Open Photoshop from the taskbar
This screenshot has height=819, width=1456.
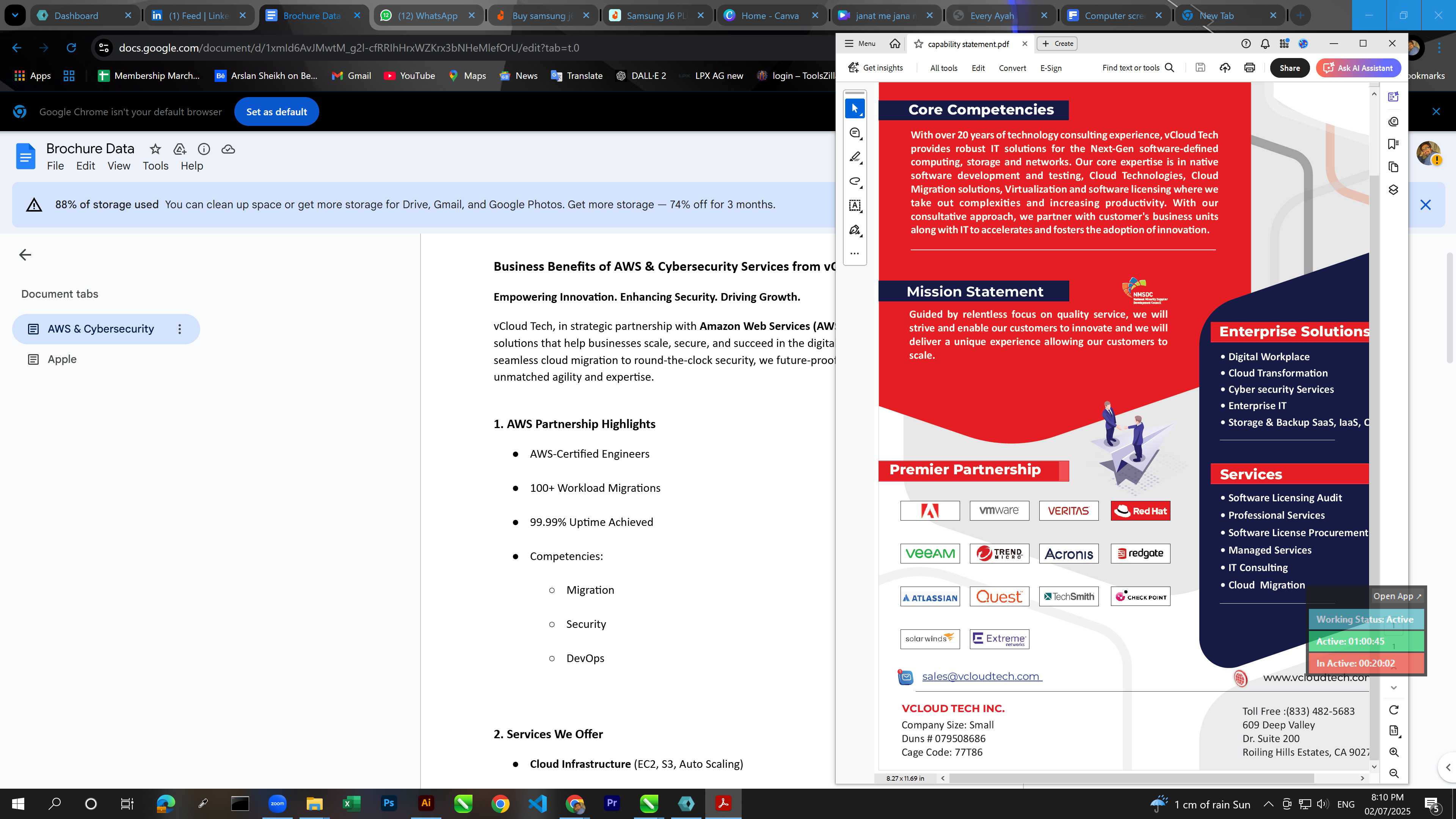pyautogui.click(x=389, y=804)
